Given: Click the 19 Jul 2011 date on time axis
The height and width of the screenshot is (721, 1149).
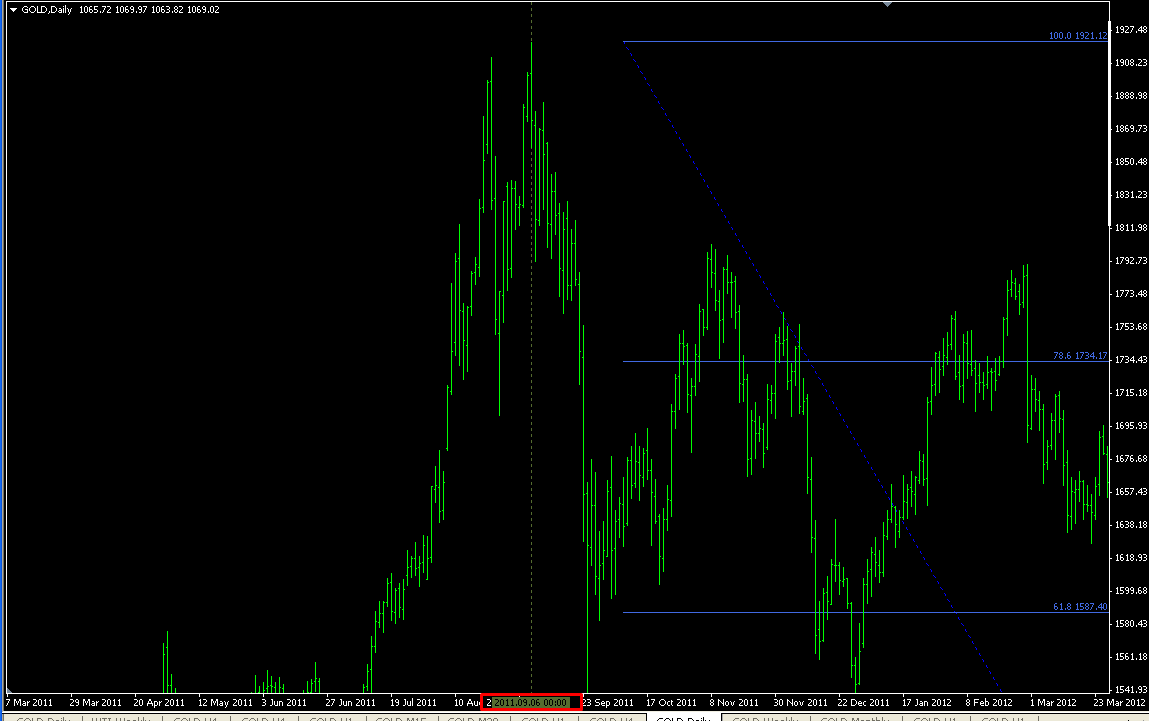Looking at the screenshot, I should (413, 703).
